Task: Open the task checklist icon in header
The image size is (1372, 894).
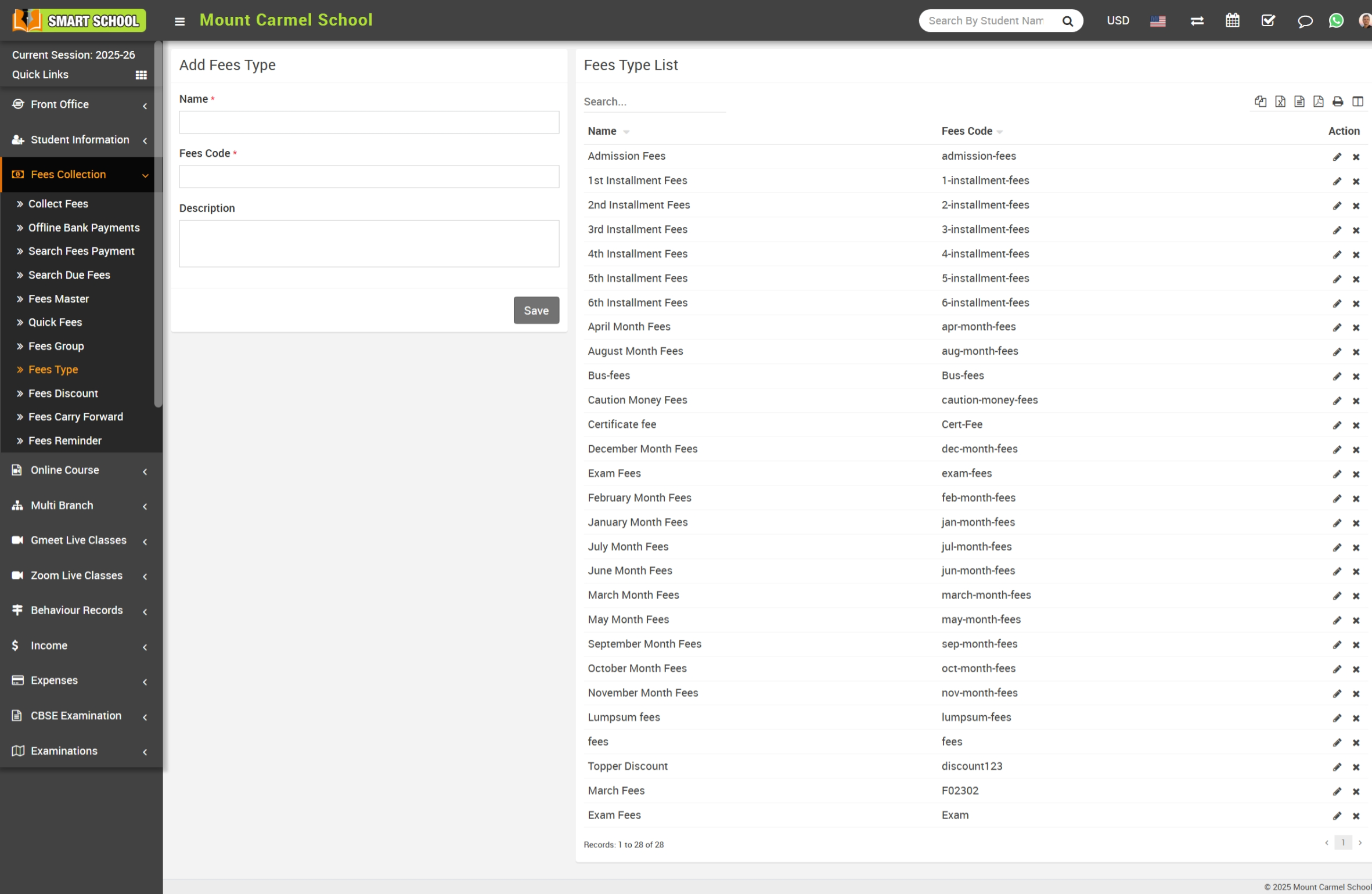Action: [1268, 21]
